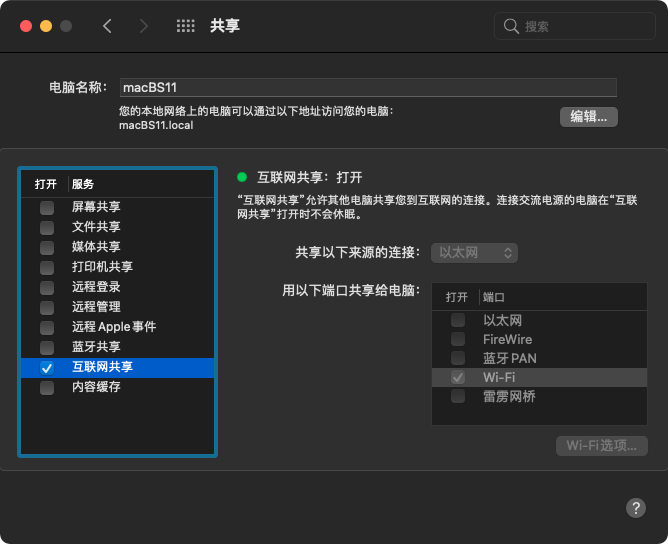Click the 编辑 button

coord(588,117)
